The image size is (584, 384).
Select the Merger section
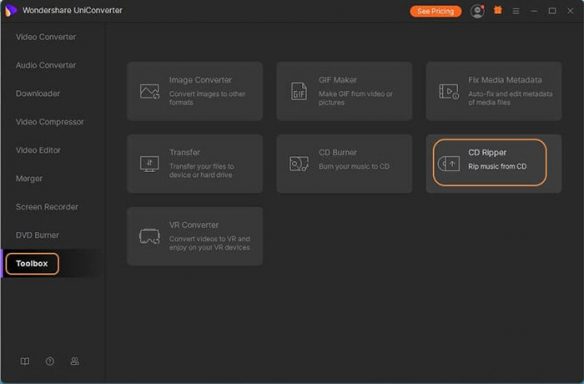pos(29,178)
